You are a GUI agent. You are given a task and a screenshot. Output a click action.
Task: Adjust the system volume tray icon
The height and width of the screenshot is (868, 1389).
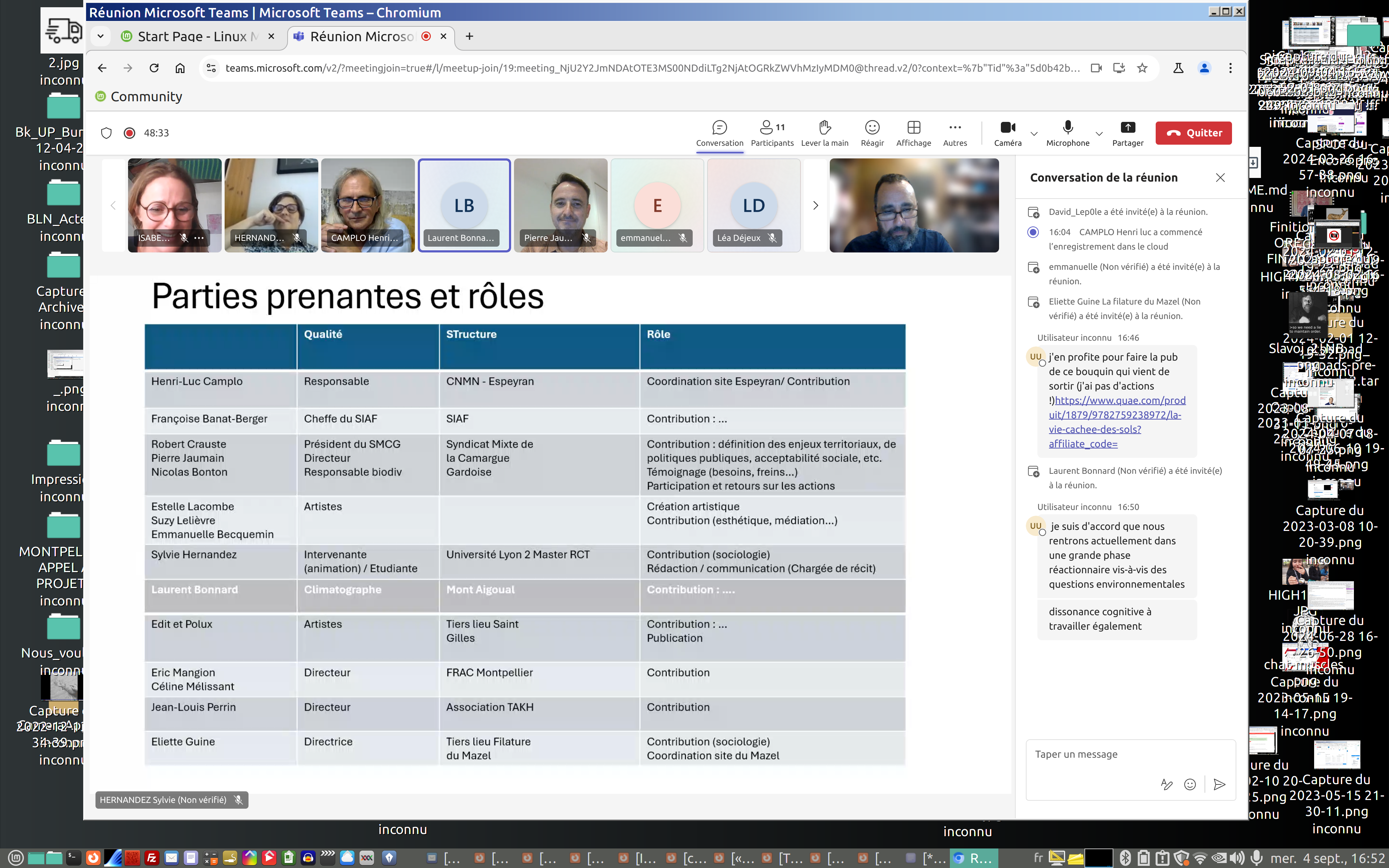(x=1237, y=858)
